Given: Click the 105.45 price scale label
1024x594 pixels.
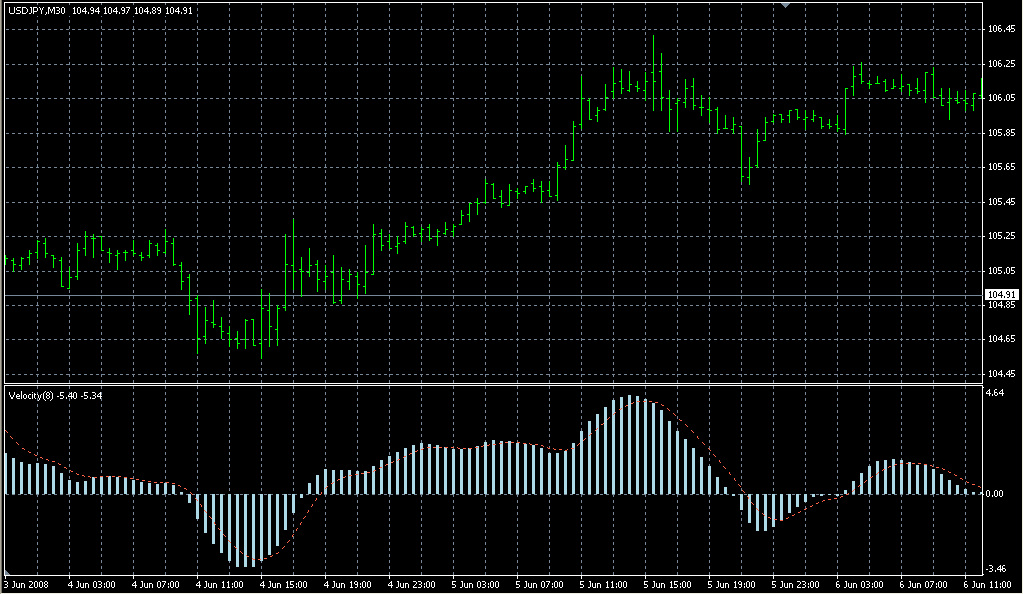Looking at the screenshot, I should [1001, 202].
